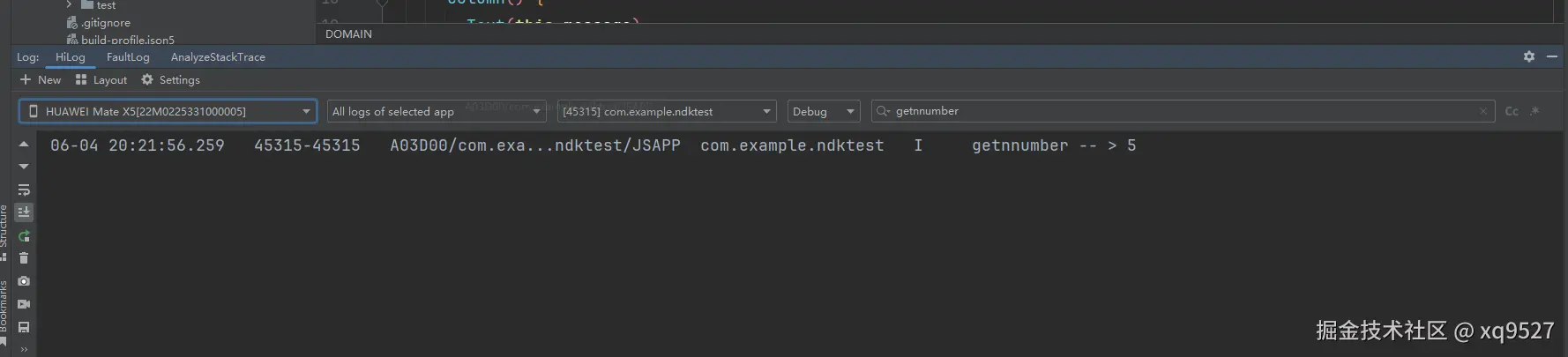Take a device screenshot with camera icon
Viewport: 1568px width, 357px height.
pyautogui.click(x=24, y=281)
